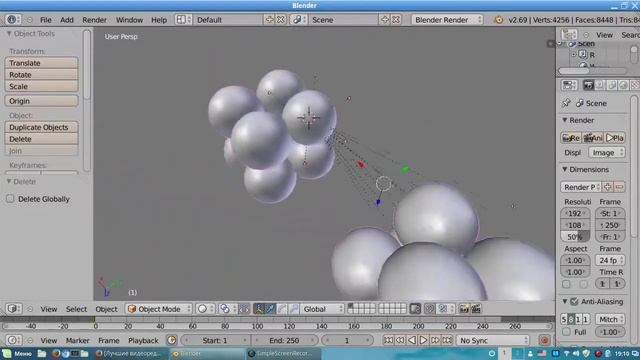
Task: Click the pin icon beside Scene
Action: 566,103
